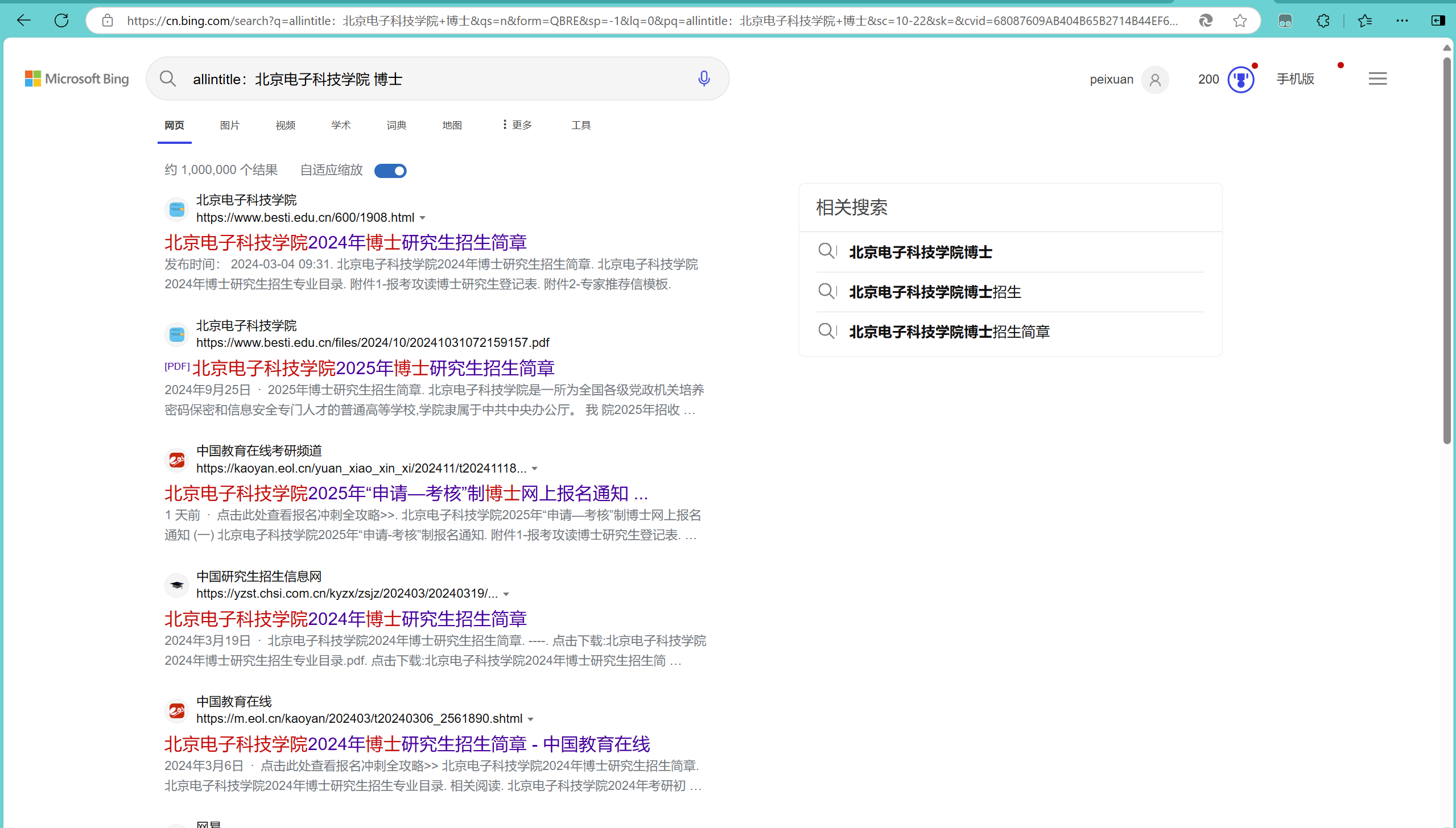This screenshot has height=828, width=1456.
Task: Expand the arrow after besti.edu.cn/600/1908.html
Action: [423, 218]
